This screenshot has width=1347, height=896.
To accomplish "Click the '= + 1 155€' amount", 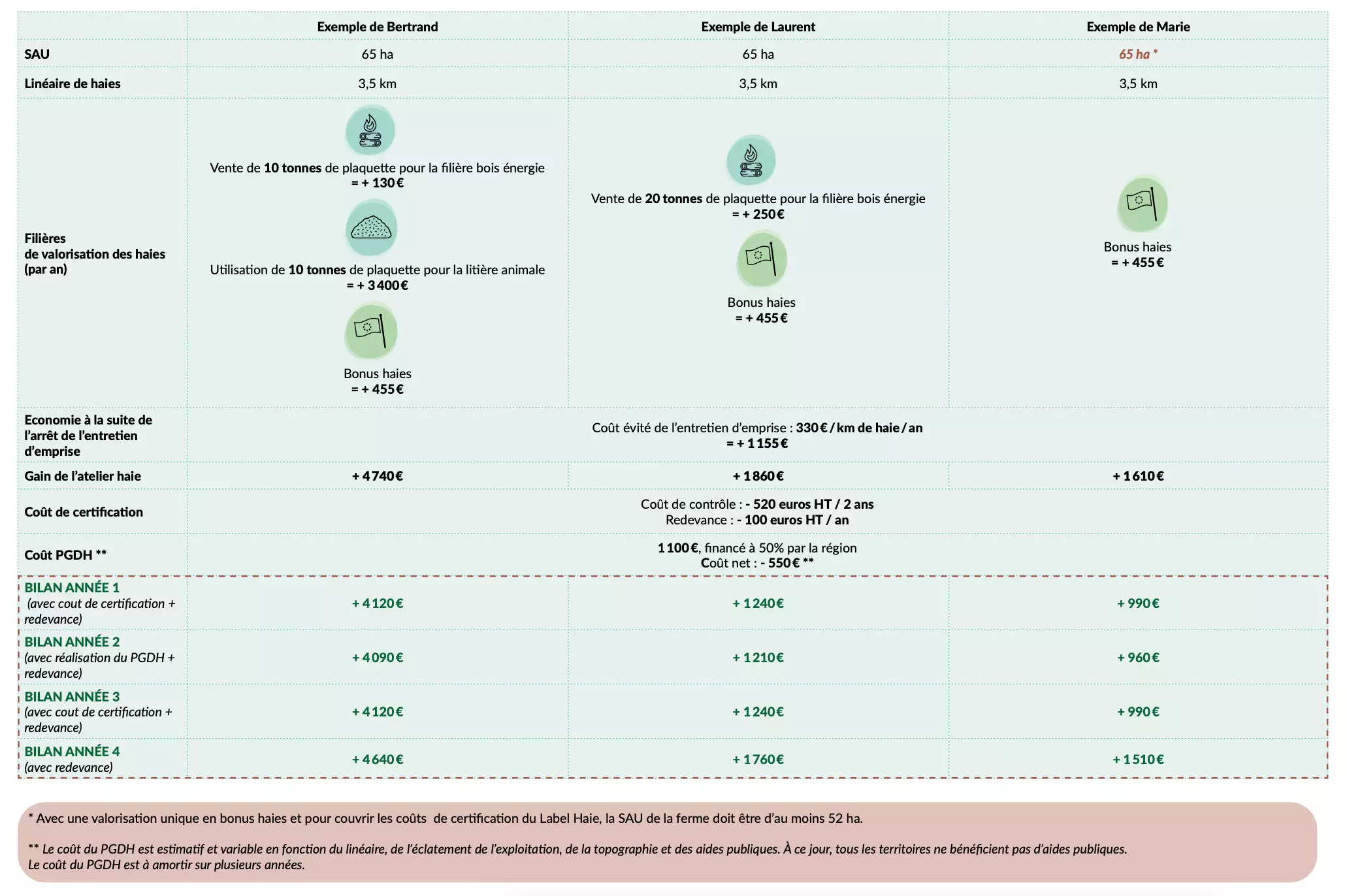I will pyautogui.click(x=757, y=443).
